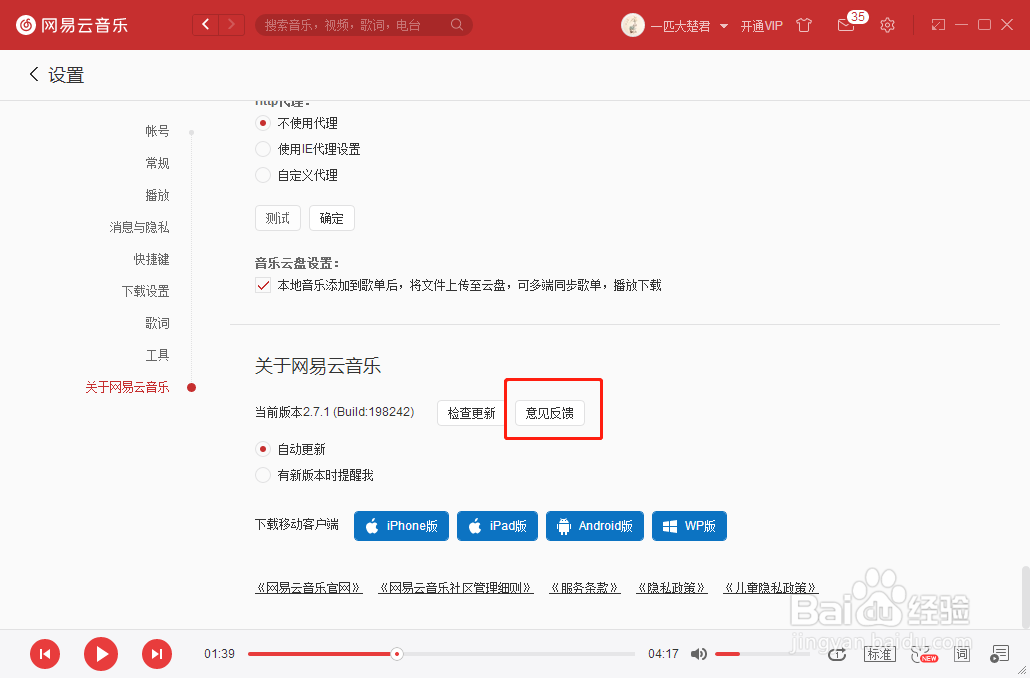Download the WP版 client
1030x678 pixels.
tap(689, 526)
